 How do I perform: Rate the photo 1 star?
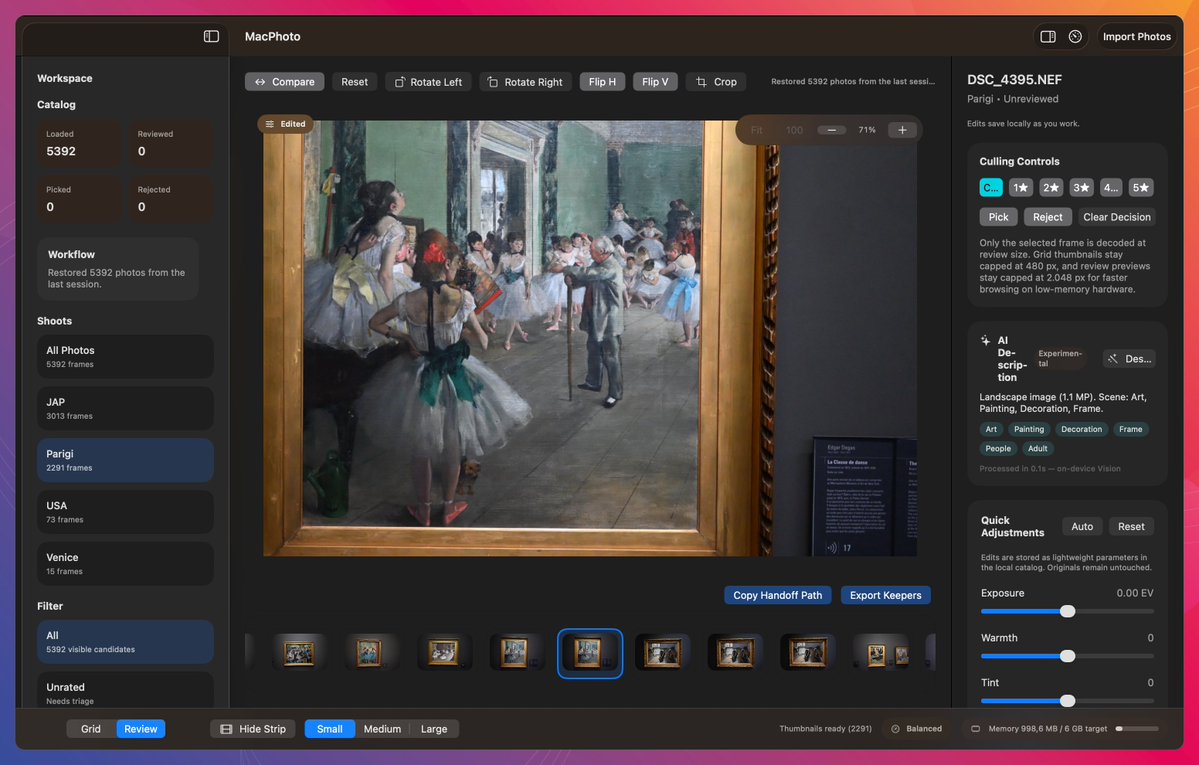coord(1021,187)
